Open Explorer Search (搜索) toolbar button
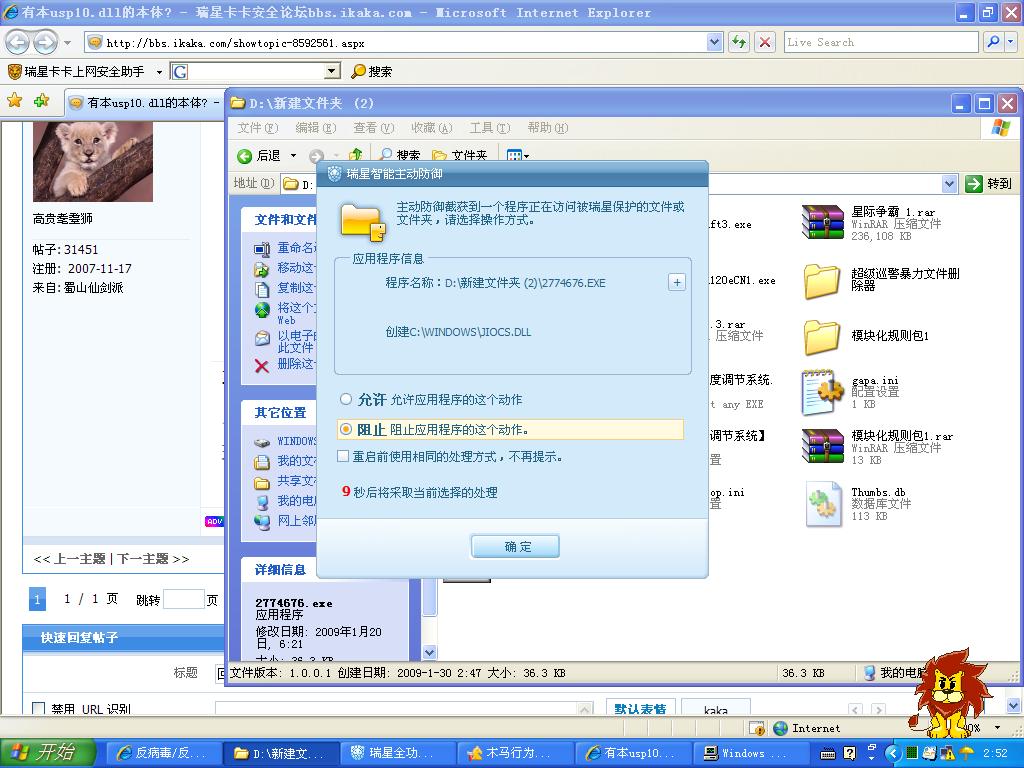 pyautogui.click(x=400, y=155)
